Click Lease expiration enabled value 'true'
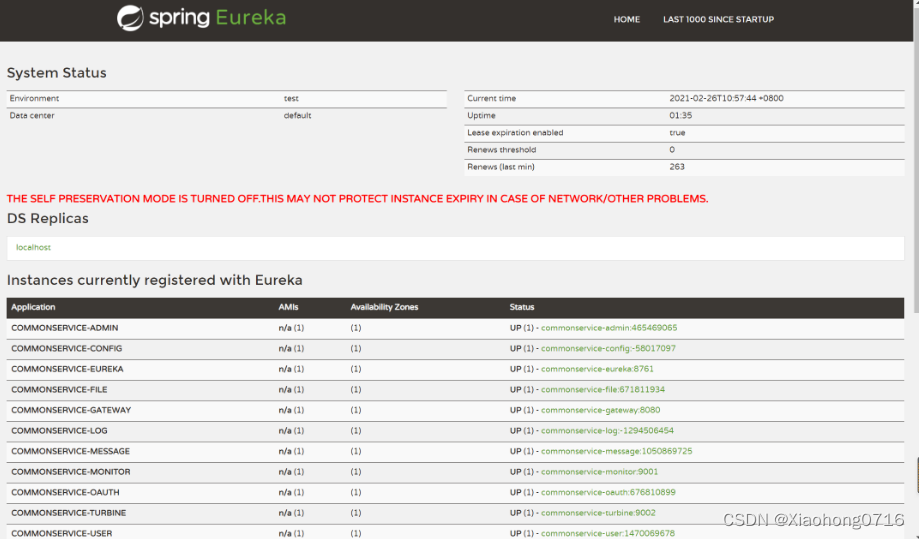Viewport: 919px width, 539px height. click(x=677, y=132)
